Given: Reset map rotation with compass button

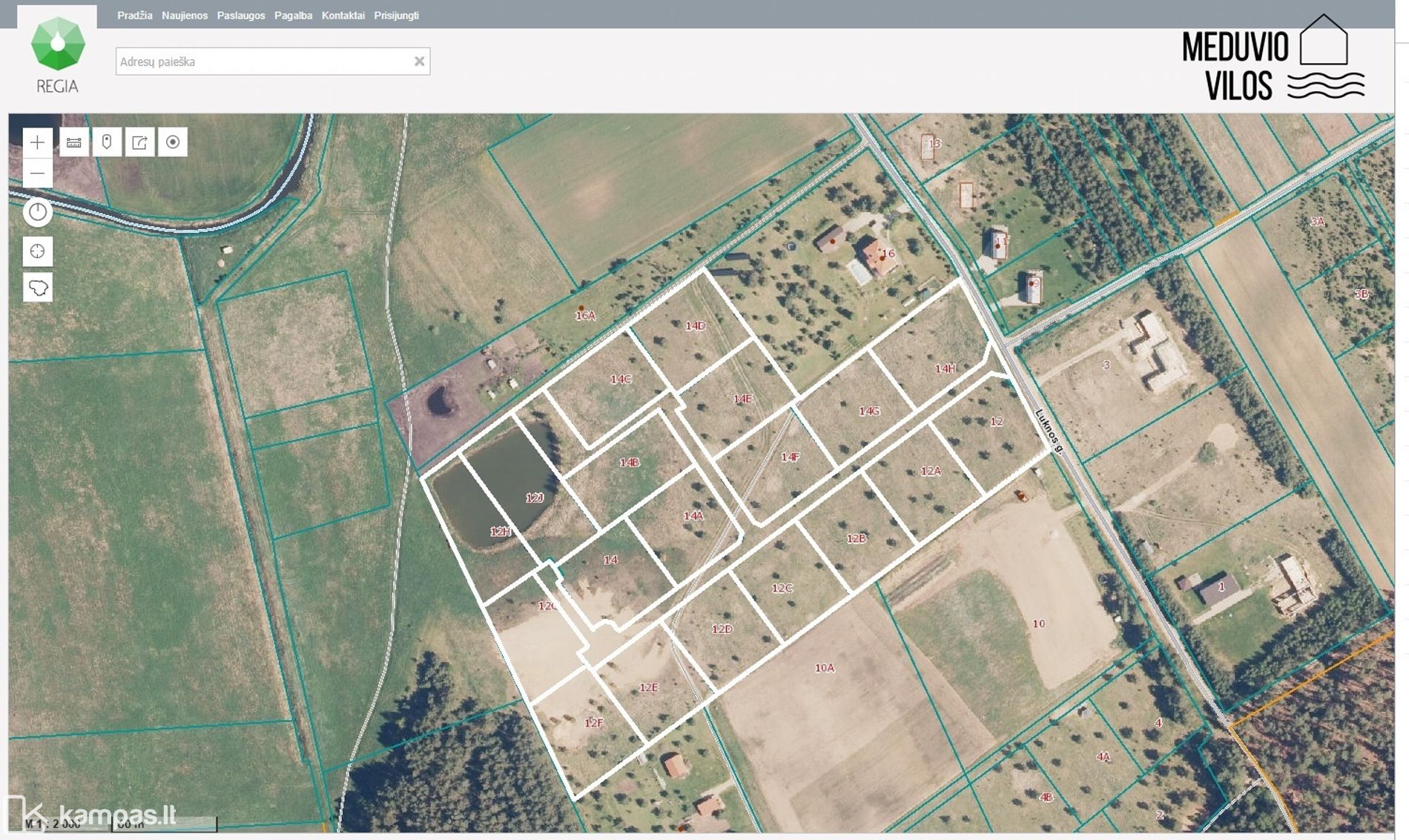Looking at the screenshot, I should pos(38,212).
